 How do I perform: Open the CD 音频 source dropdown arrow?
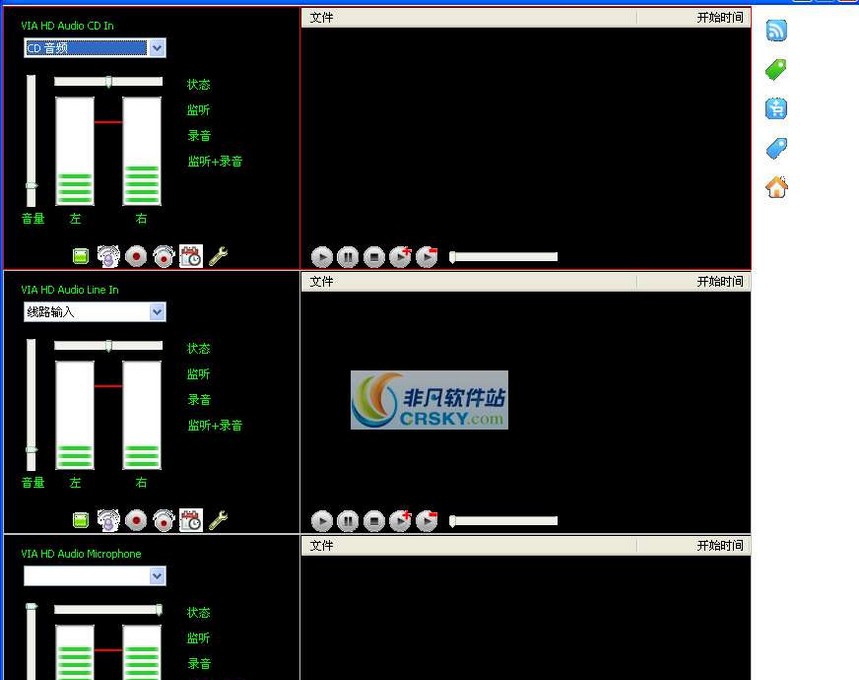point(157,48)
